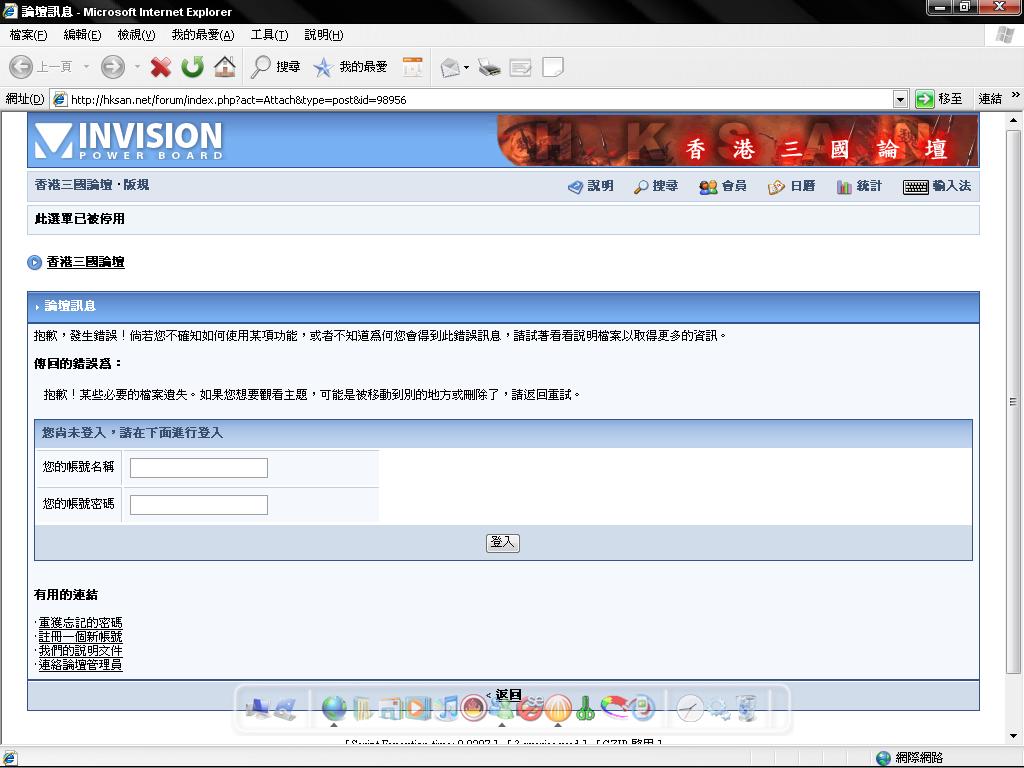This screenshot has height=768, width=1024.
Task: Click the History toolbar icon
Action: [x=413, y=67]
